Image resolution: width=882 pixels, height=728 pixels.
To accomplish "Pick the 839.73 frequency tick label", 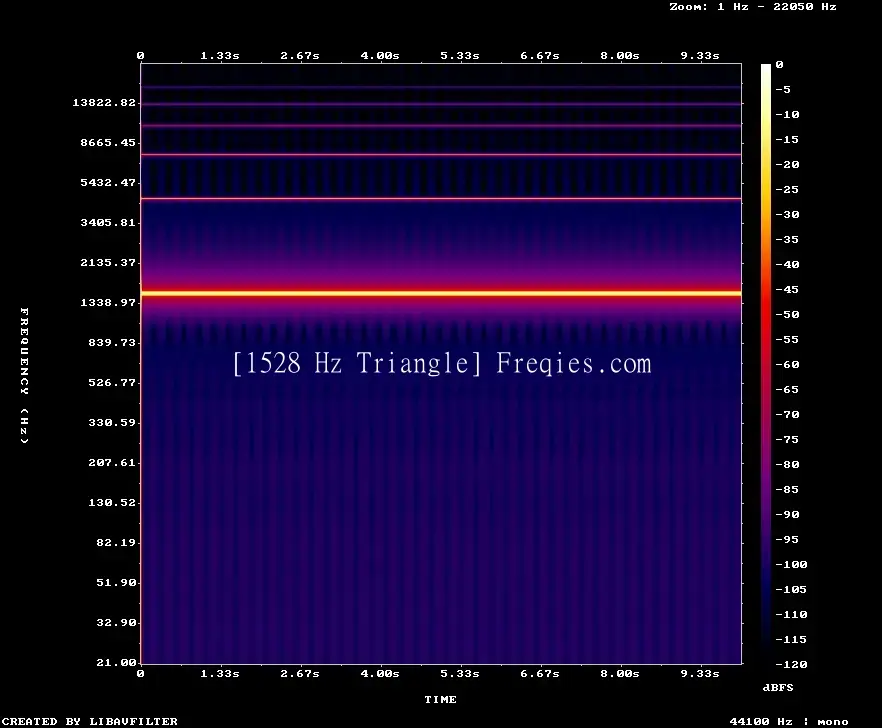I will [112, 343].
